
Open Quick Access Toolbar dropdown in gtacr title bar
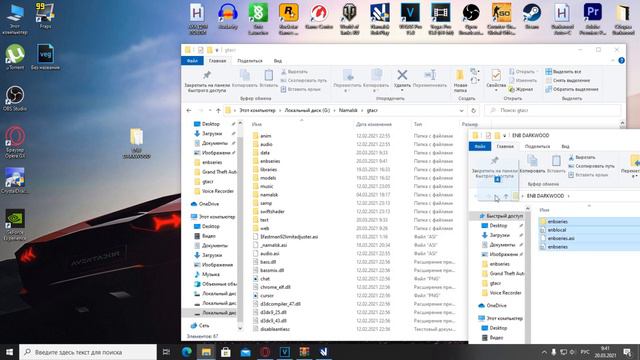coord(217,50)
